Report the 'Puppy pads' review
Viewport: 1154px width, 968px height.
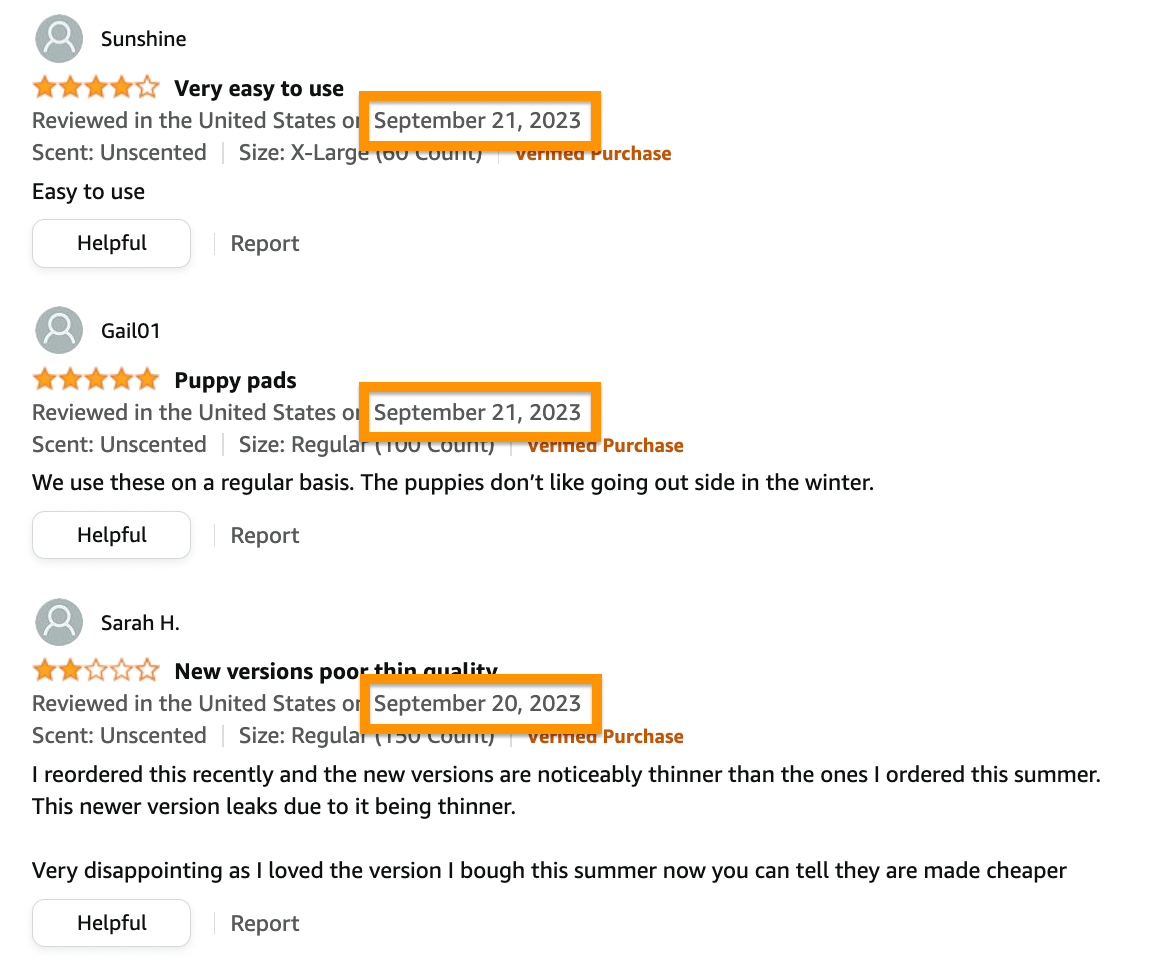(x=264, y=535)
